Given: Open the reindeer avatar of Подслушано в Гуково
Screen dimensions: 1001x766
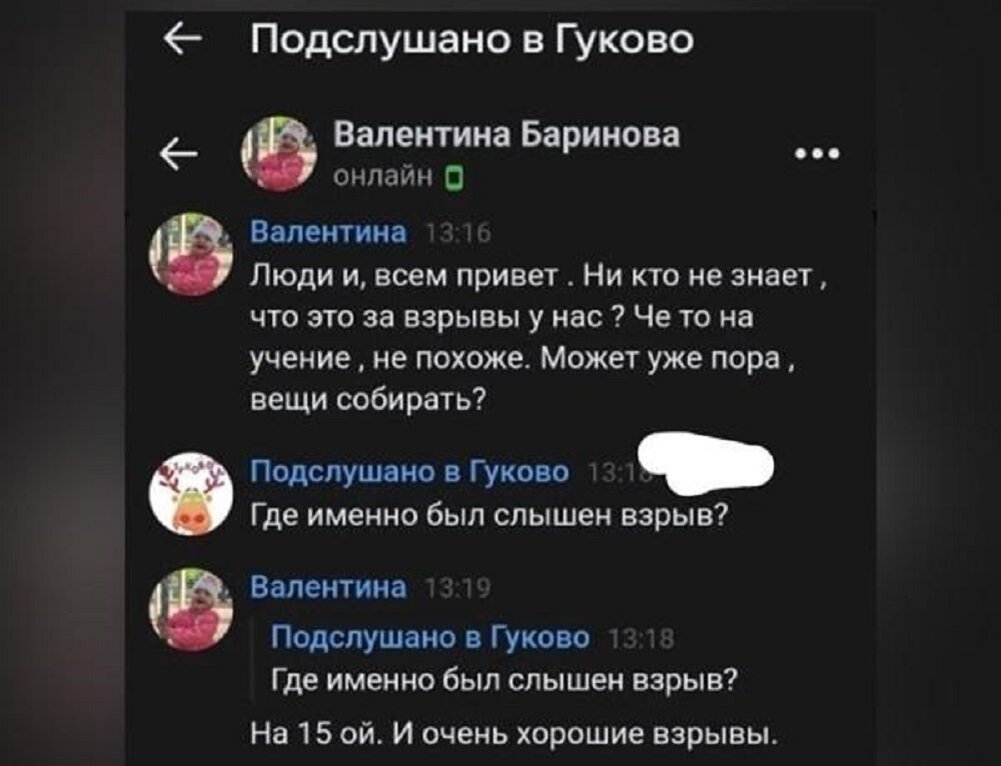Looking at the screenshot, I should [x=191, y=493].
